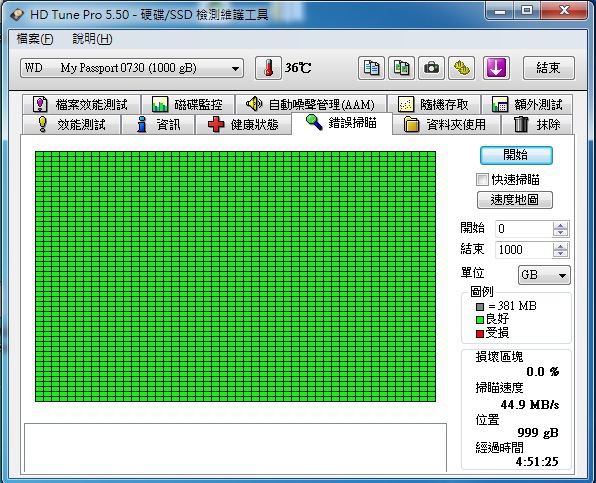Open the 說明(H) menu
This screenshot has height=483, width=596.
click(x=92, y=39)
